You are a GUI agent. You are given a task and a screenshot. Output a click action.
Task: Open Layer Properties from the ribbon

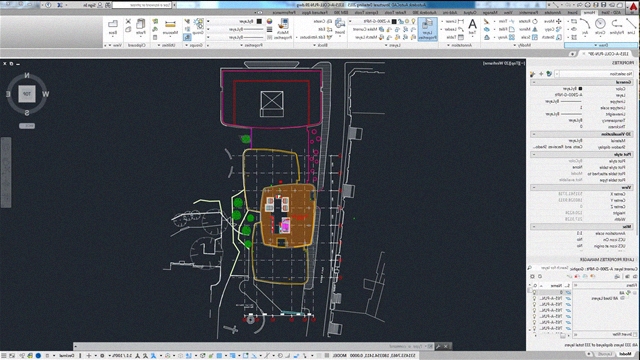click(x=427, y=29)
